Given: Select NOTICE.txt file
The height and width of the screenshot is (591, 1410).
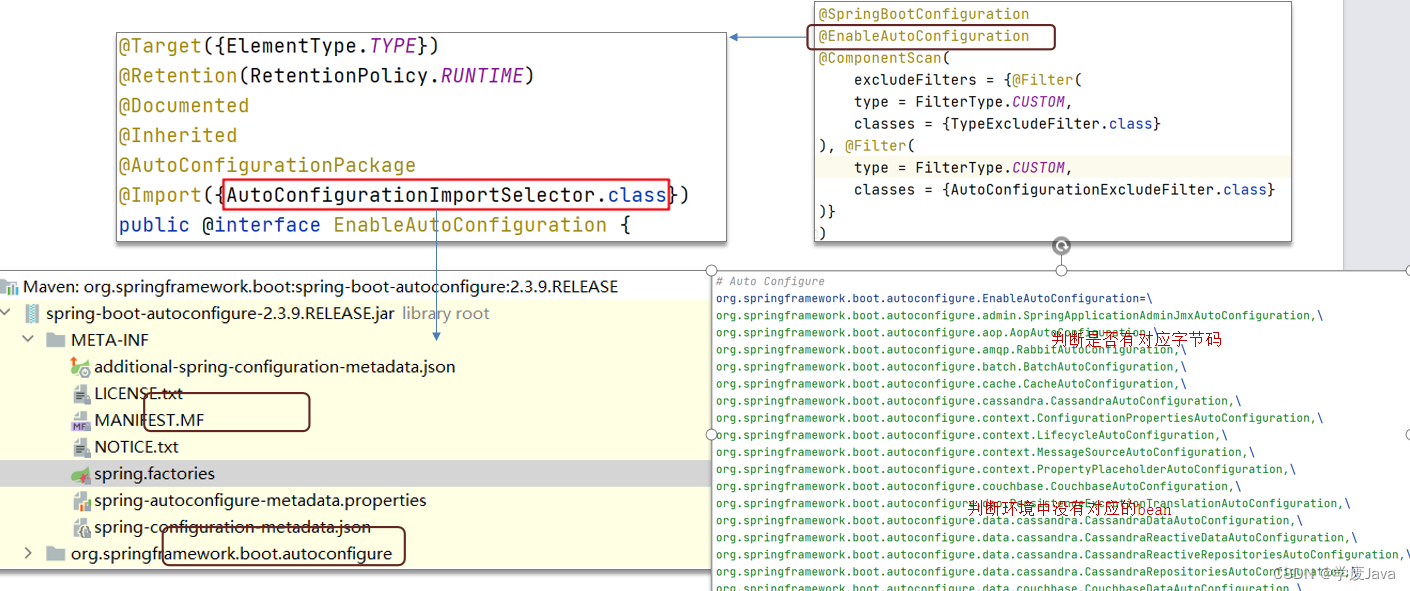Looking at the screenshot, I should coord(136,447).
